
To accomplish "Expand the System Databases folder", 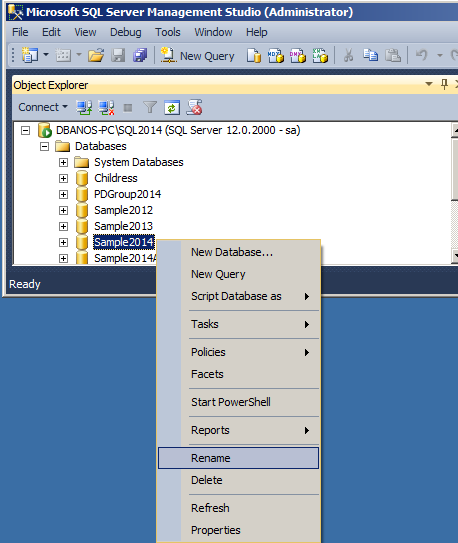I will coord(63,162).
